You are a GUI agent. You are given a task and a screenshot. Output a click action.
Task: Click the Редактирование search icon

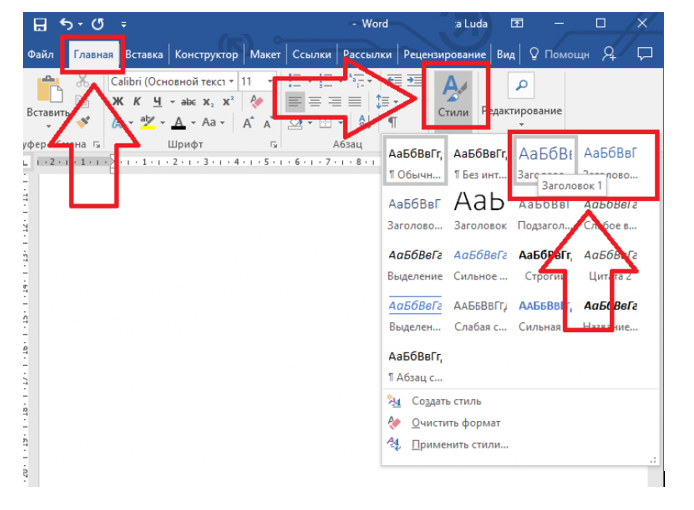pos(521,84)
